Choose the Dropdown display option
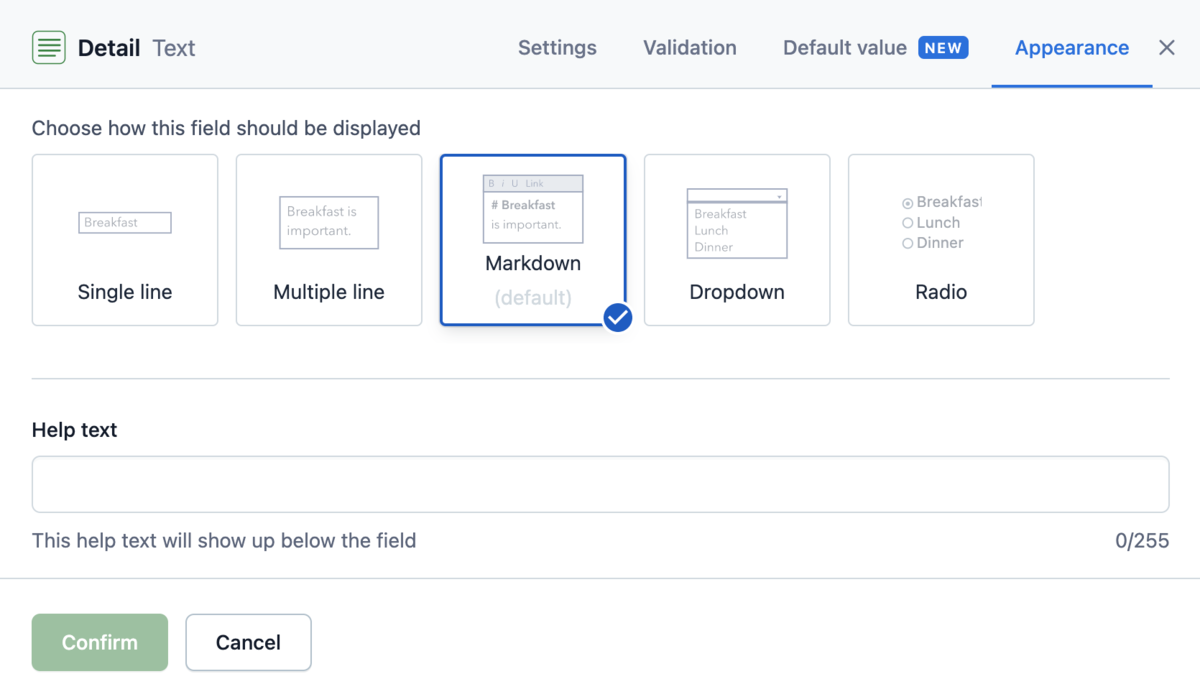 (737, 240)
